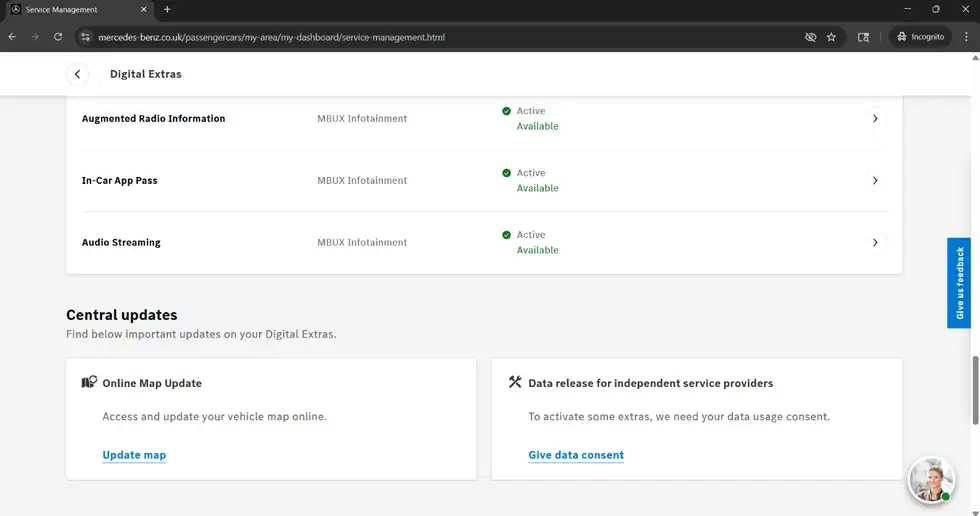This screenshot has width=980, height=516.
Task: Click MBUX Infotainment in In-Car App Pass row
Action: coord(362,181)
